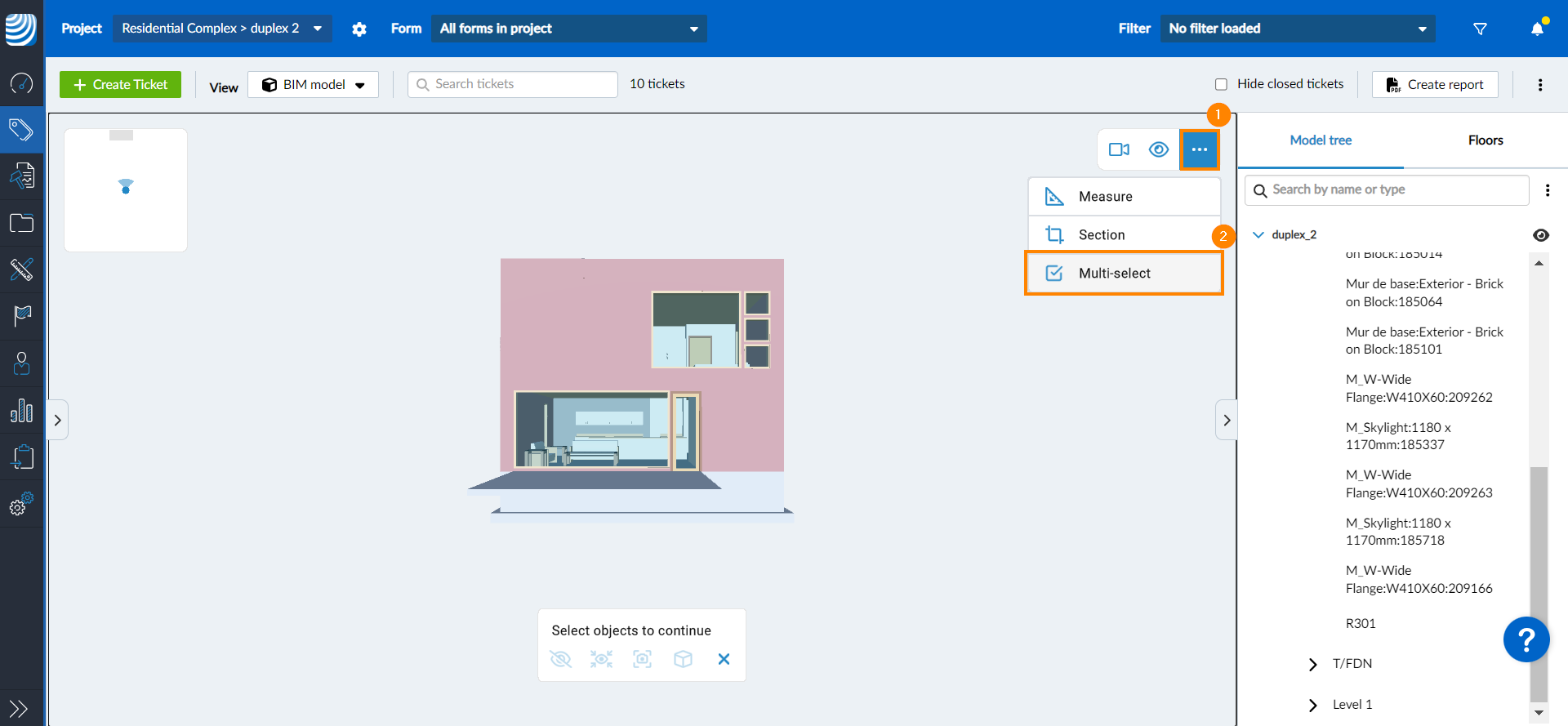Screen dimensions: 1568x726
Task: Open project settings gear icon
Action: point(359,29)
